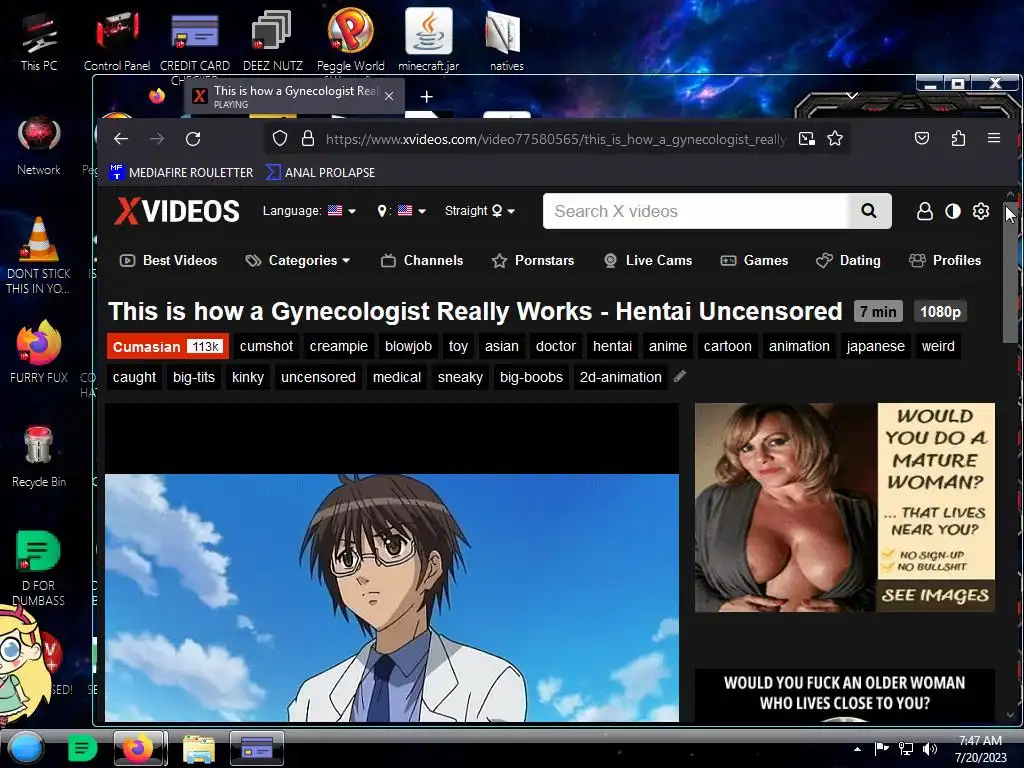Open File Explorer from the taskbar

[x=199, y=748]
